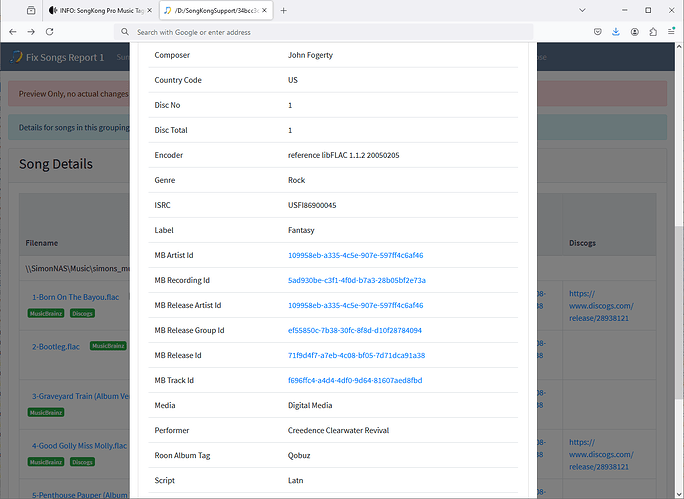Open the MB Recording Id link 5ad930be

[357, 280]
